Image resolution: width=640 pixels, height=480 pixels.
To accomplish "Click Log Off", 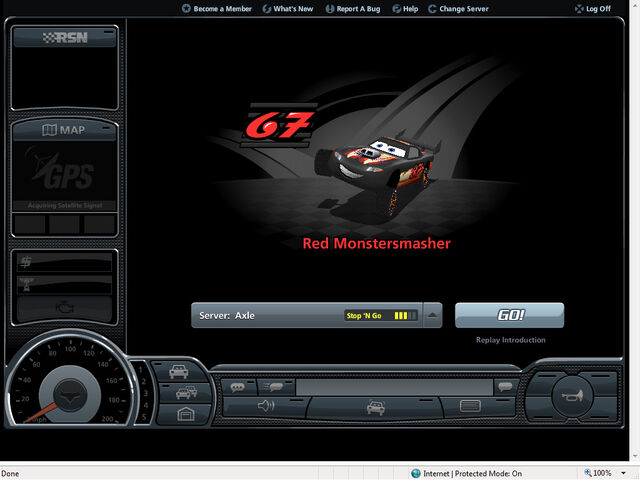I will point(593,9).
